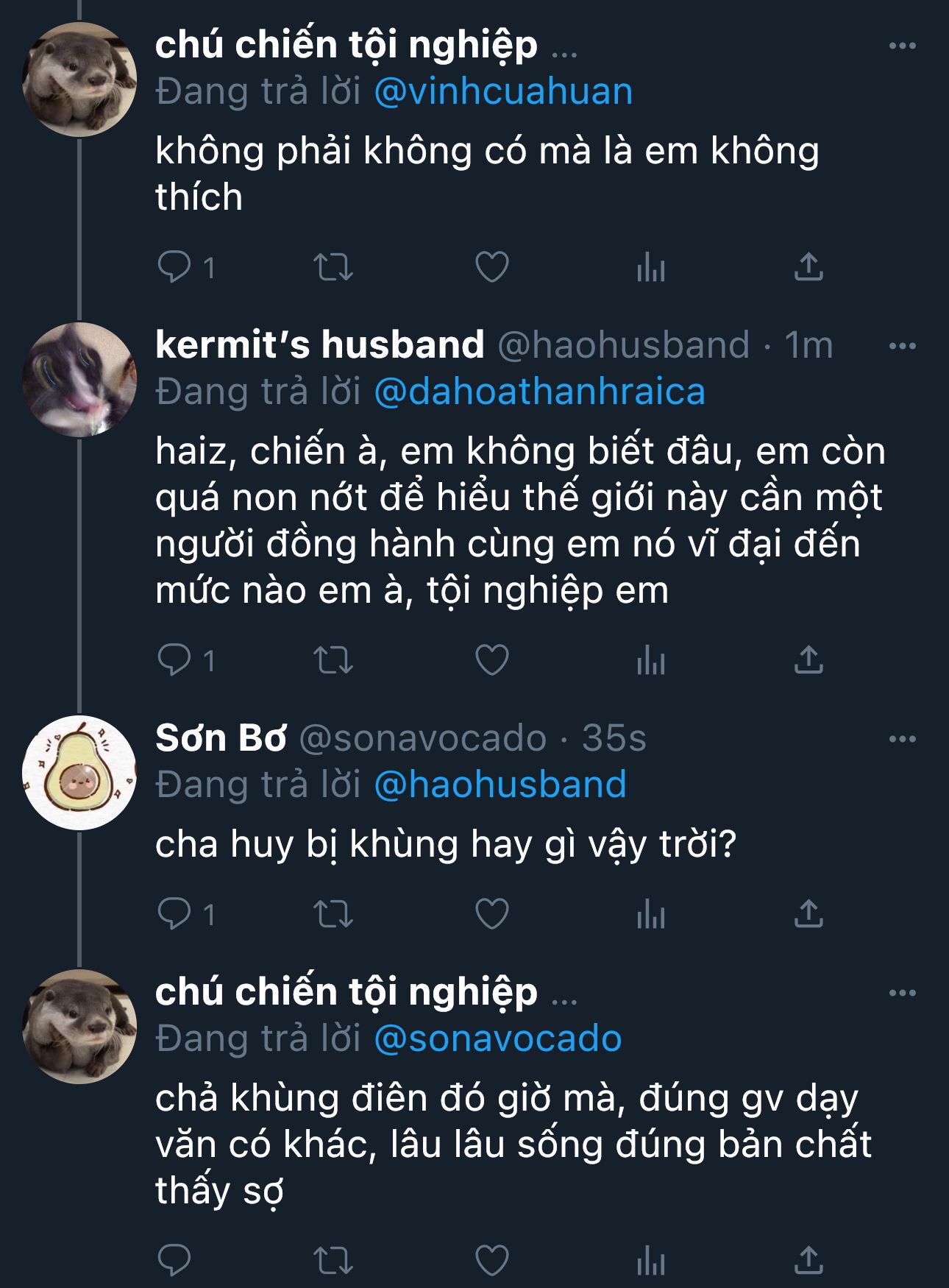The image size is (949, 1288).
Task: Reply to the last tweet about 'gv dạy văn'
Action: (175, 1260)
